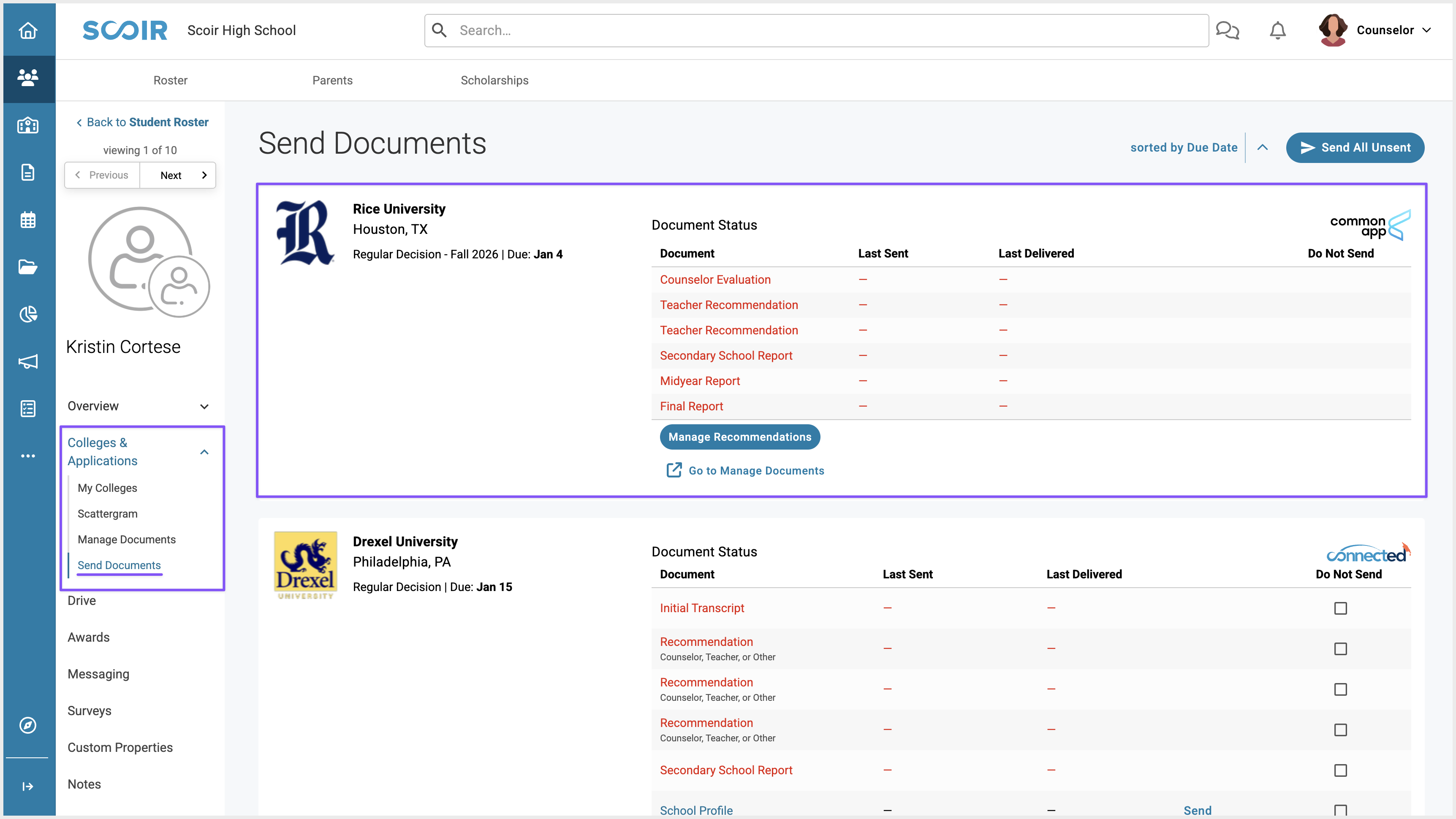Expand the sidebar with the arrow icon
This screenshot has height=819, width=1456.
pyautogui.click(x=28, y=786)
